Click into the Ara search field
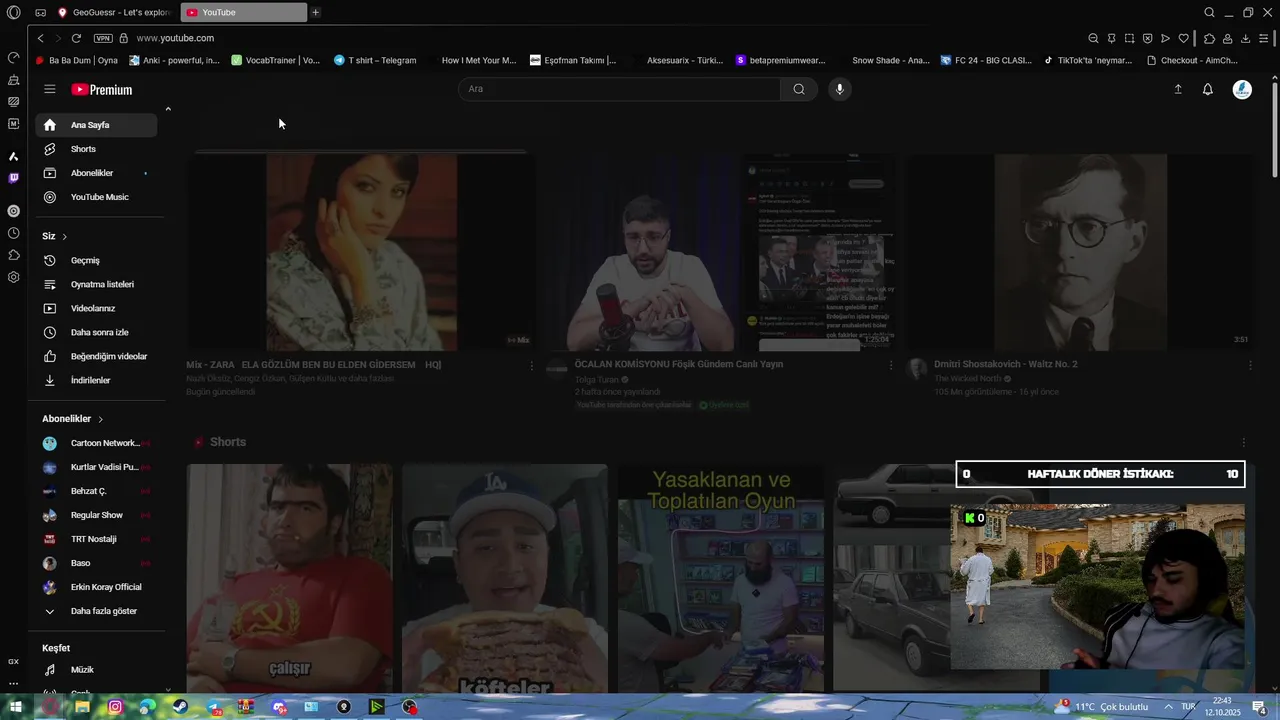The height and width of the screenshot is (720, 1280). coord(620,89)
